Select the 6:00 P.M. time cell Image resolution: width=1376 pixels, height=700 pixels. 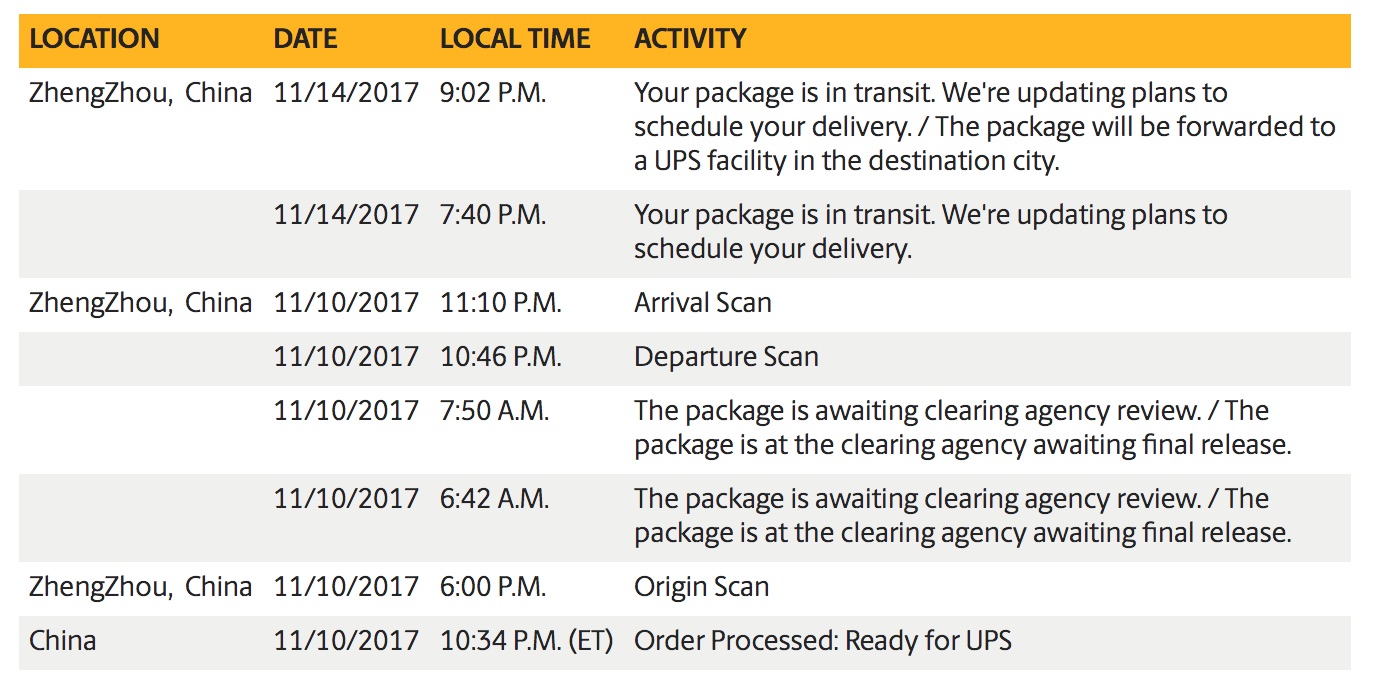point(493,587)
